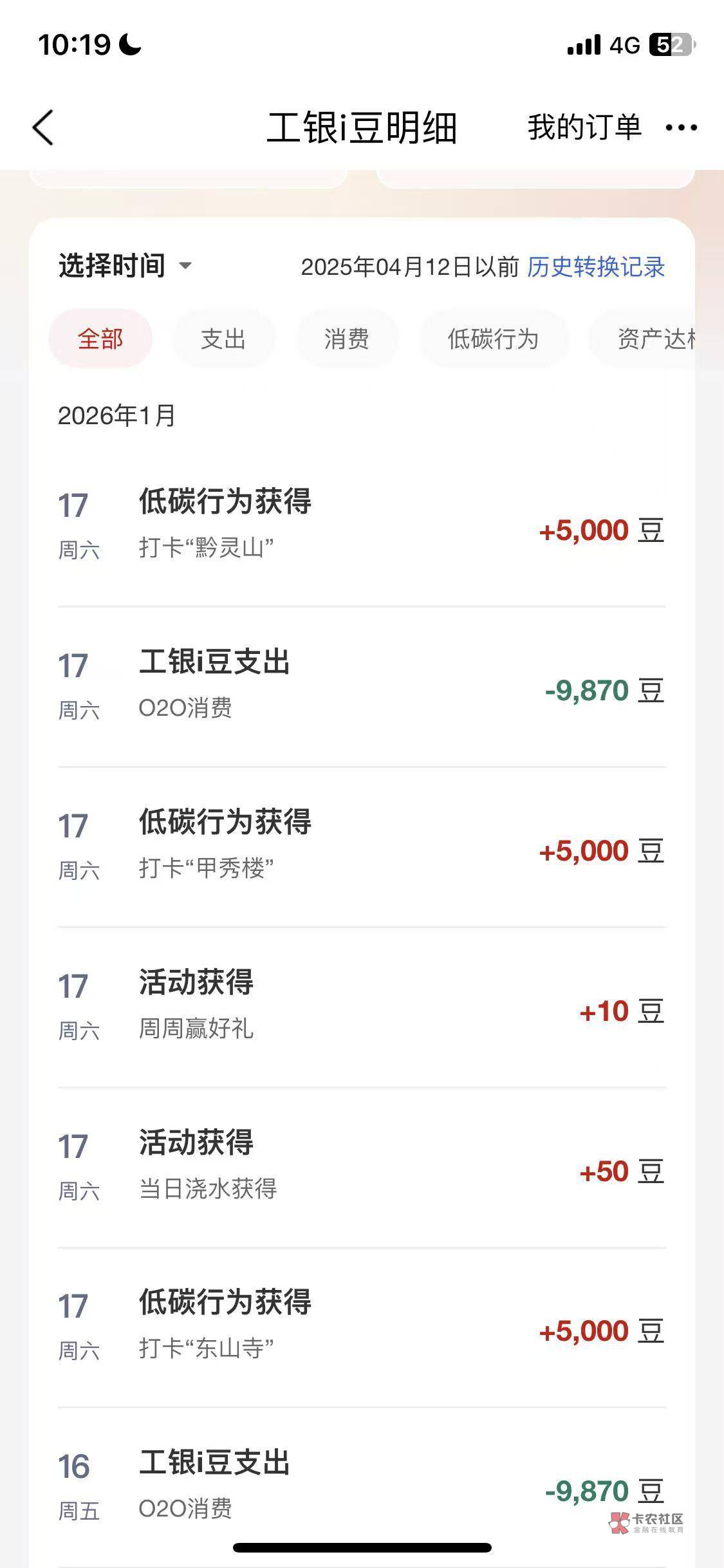
Task: Open the three-dot more options menu
Action: click(x=681, y=127)
